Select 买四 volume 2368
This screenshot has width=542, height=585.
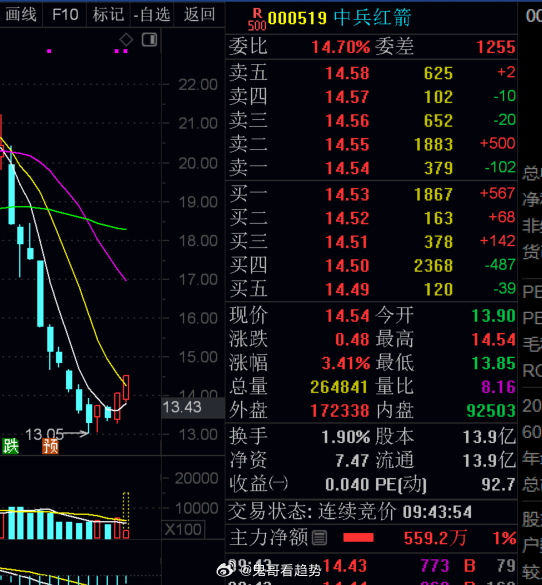433,266
